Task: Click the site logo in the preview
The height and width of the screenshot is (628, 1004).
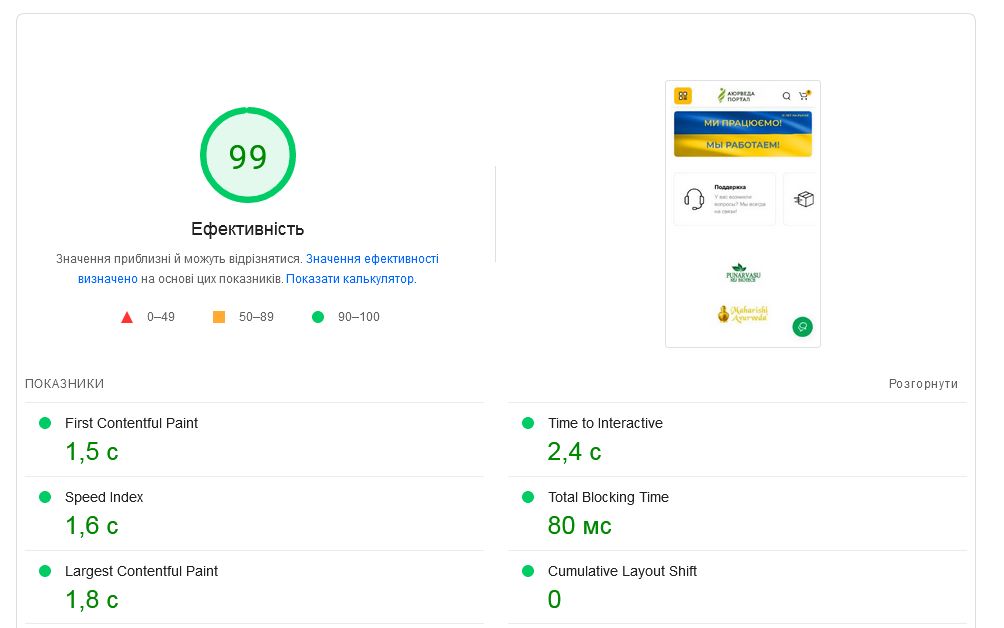Action: click(x=736, y=96)
